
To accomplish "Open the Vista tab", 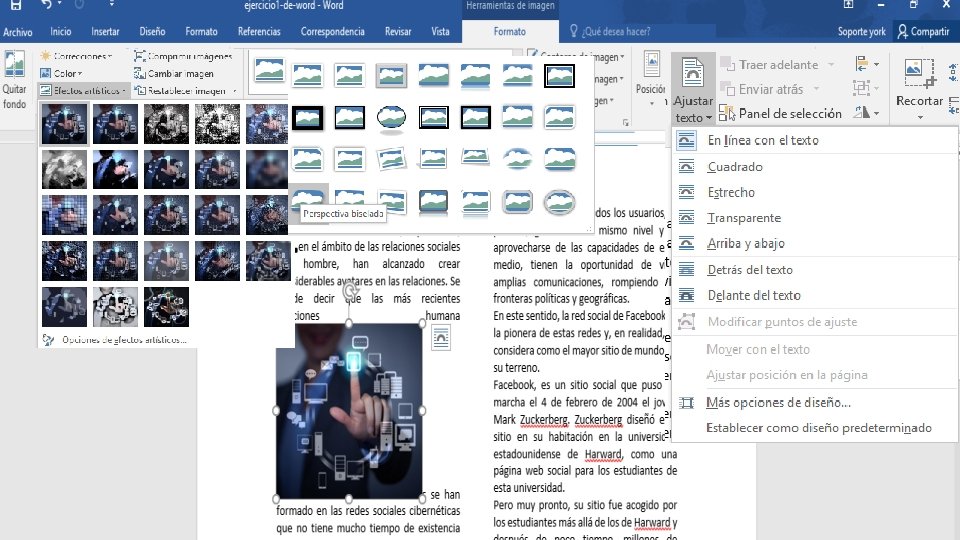I will [440, 31].
